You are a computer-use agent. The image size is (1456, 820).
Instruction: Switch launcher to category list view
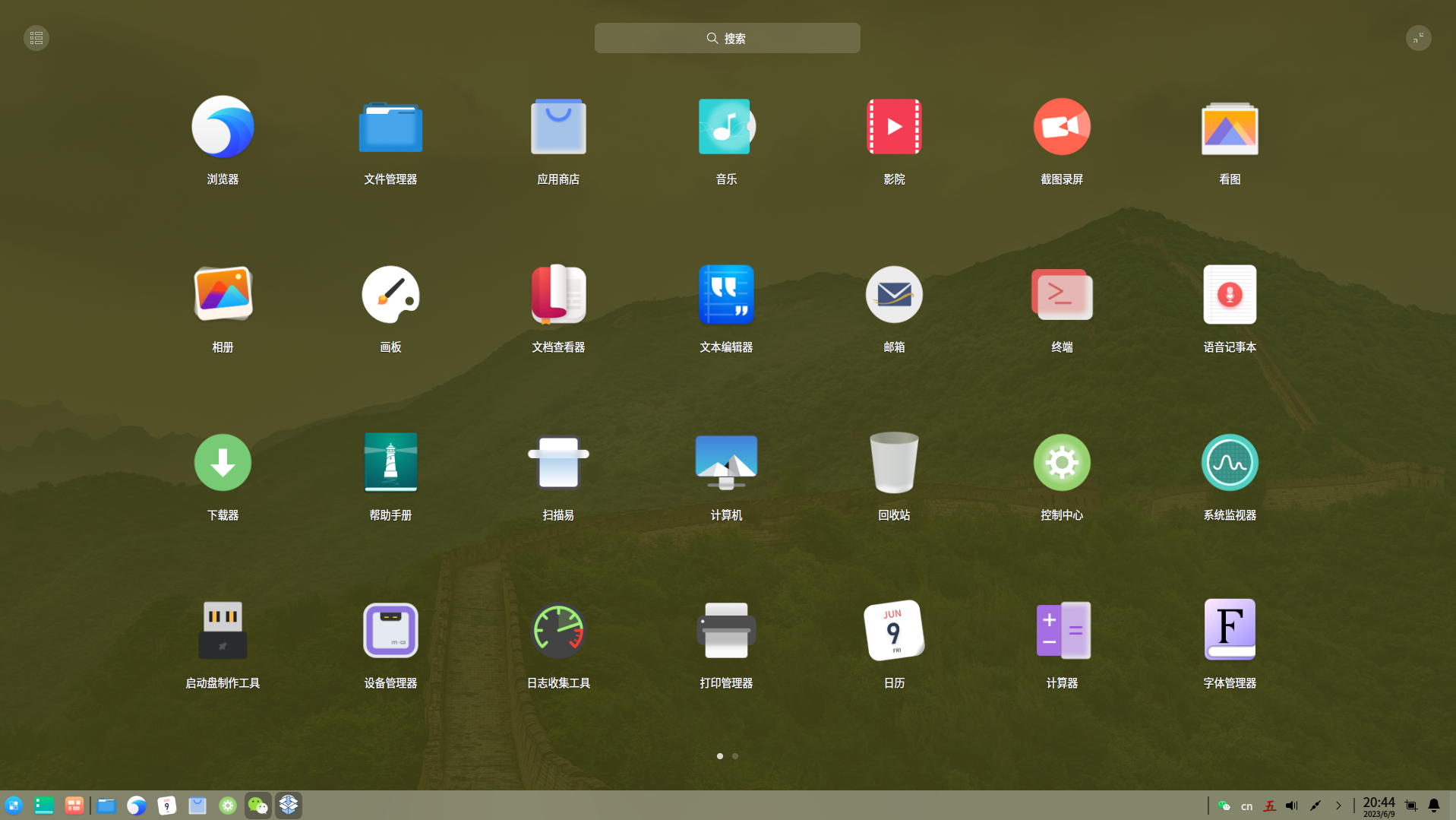coord(36,38)
